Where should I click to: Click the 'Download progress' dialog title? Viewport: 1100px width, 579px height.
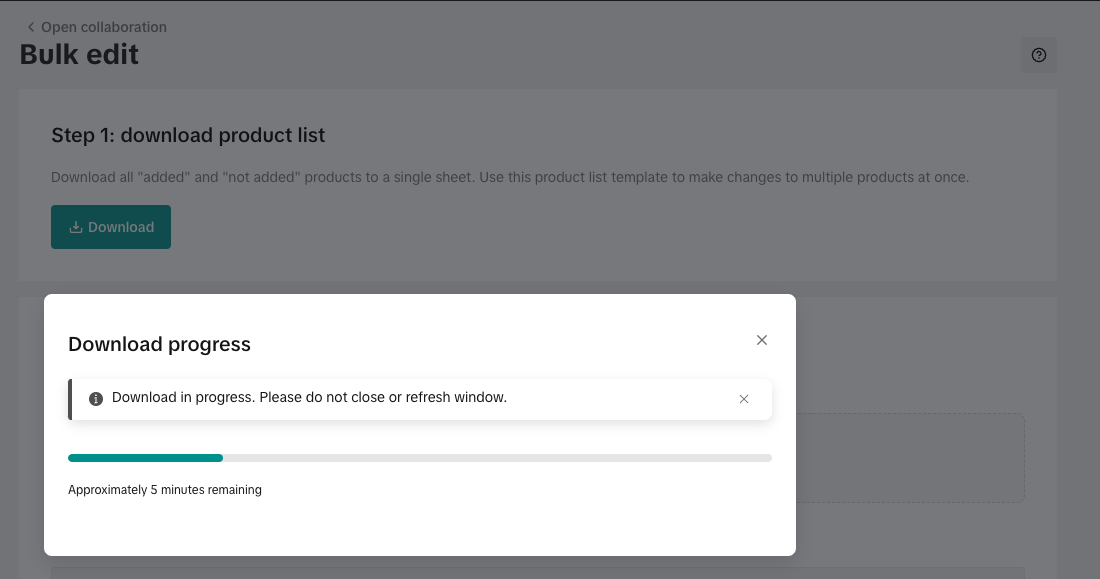click(x=159, y=344)
